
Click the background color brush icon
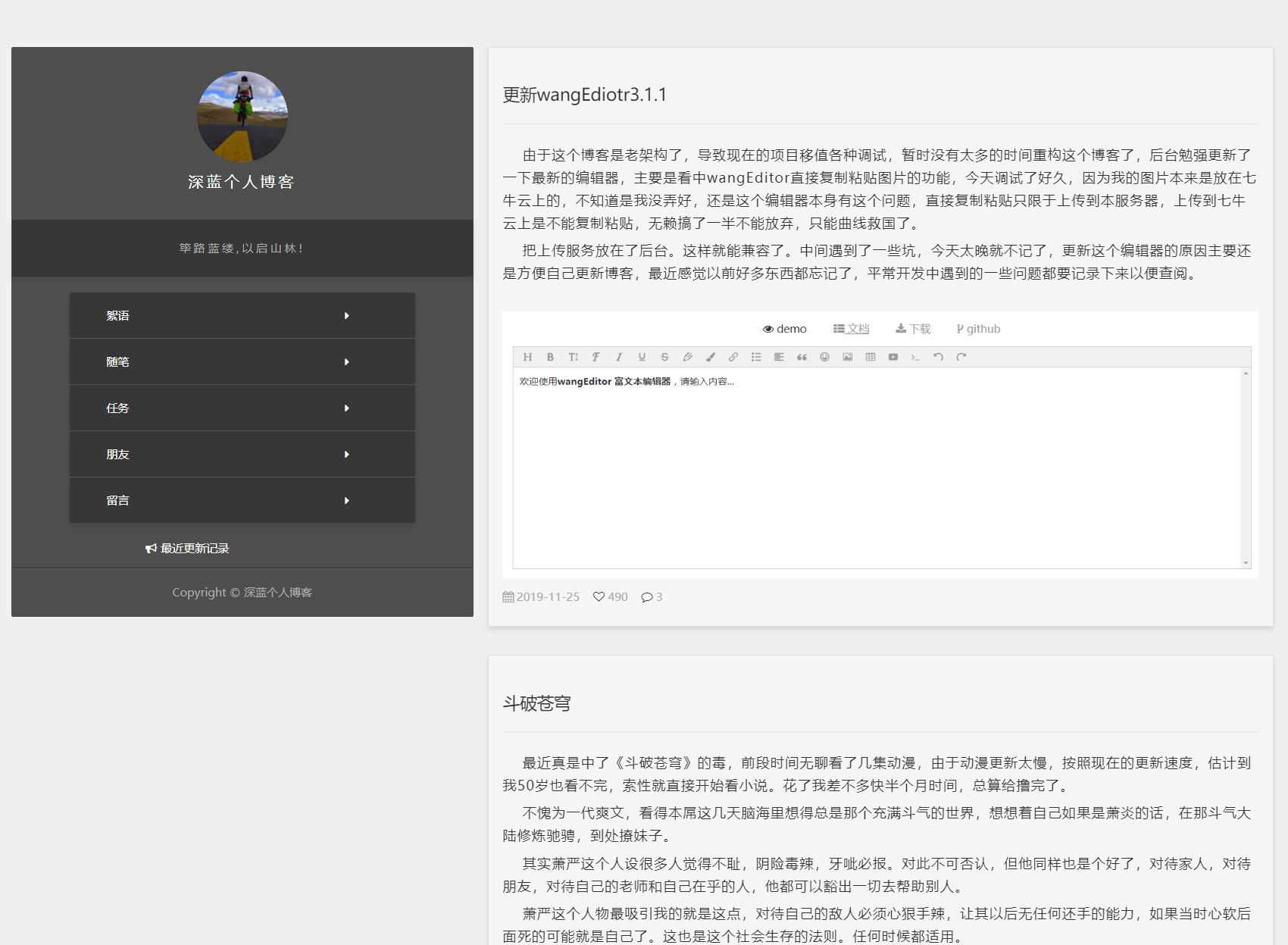tap(711, 357)
